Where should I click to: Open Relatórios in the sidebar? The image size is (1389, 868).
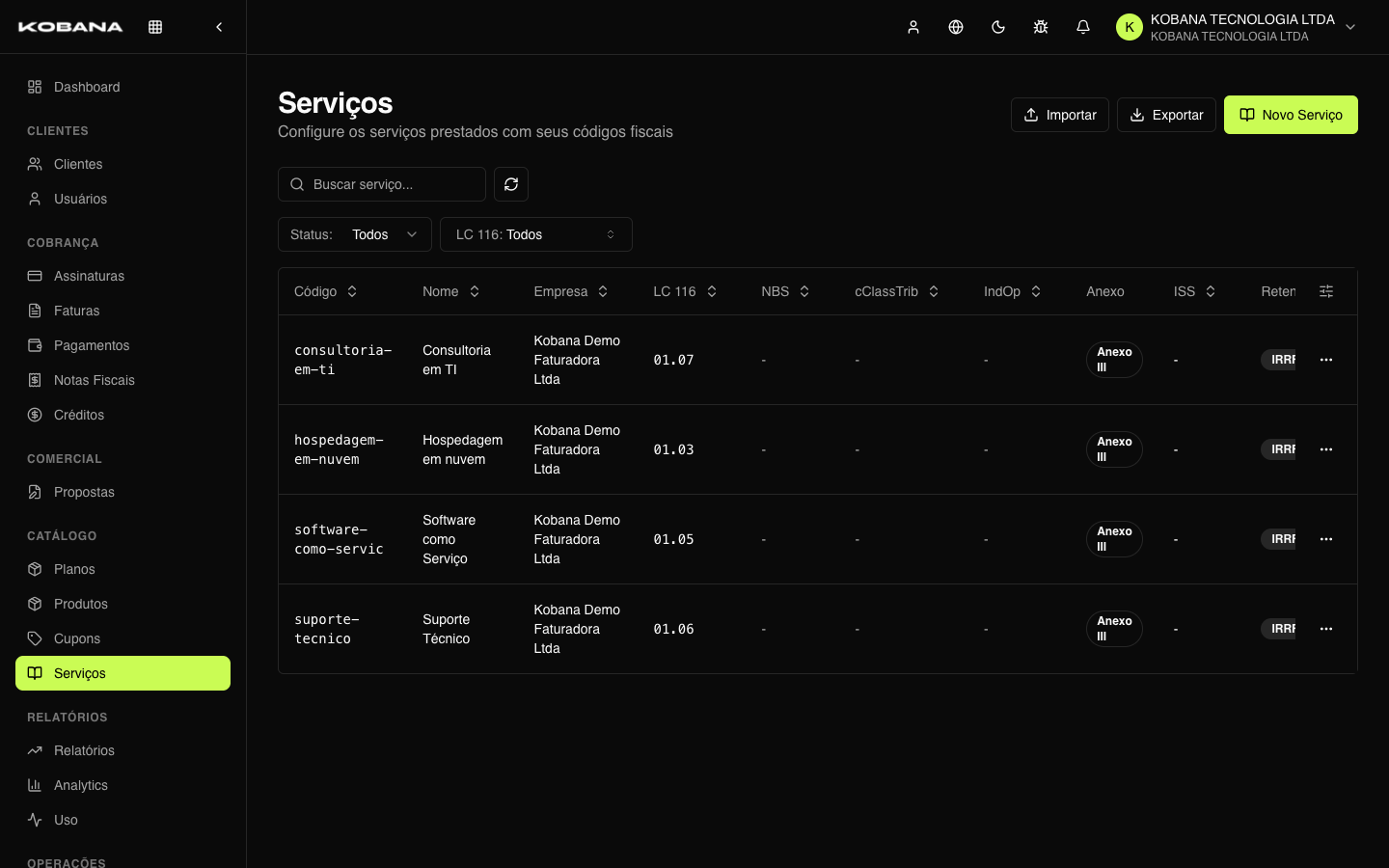pos(123,750)
